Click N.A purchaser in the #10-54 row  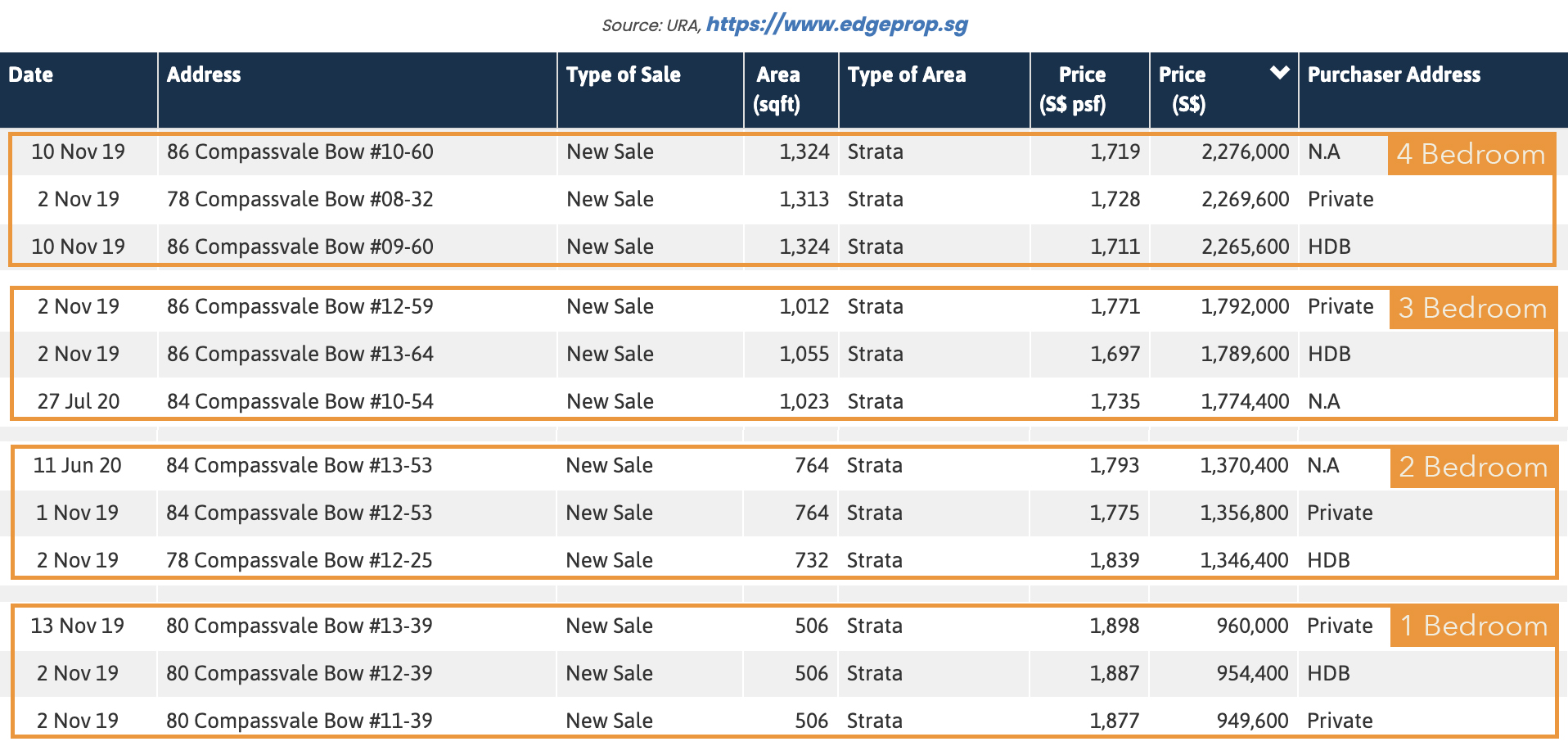point(1323,401)
